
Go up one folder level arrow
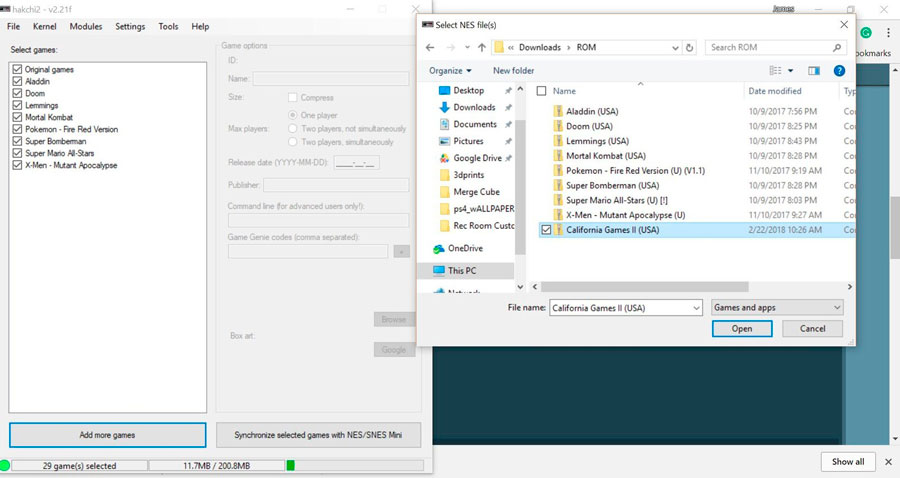click(482, 48)
